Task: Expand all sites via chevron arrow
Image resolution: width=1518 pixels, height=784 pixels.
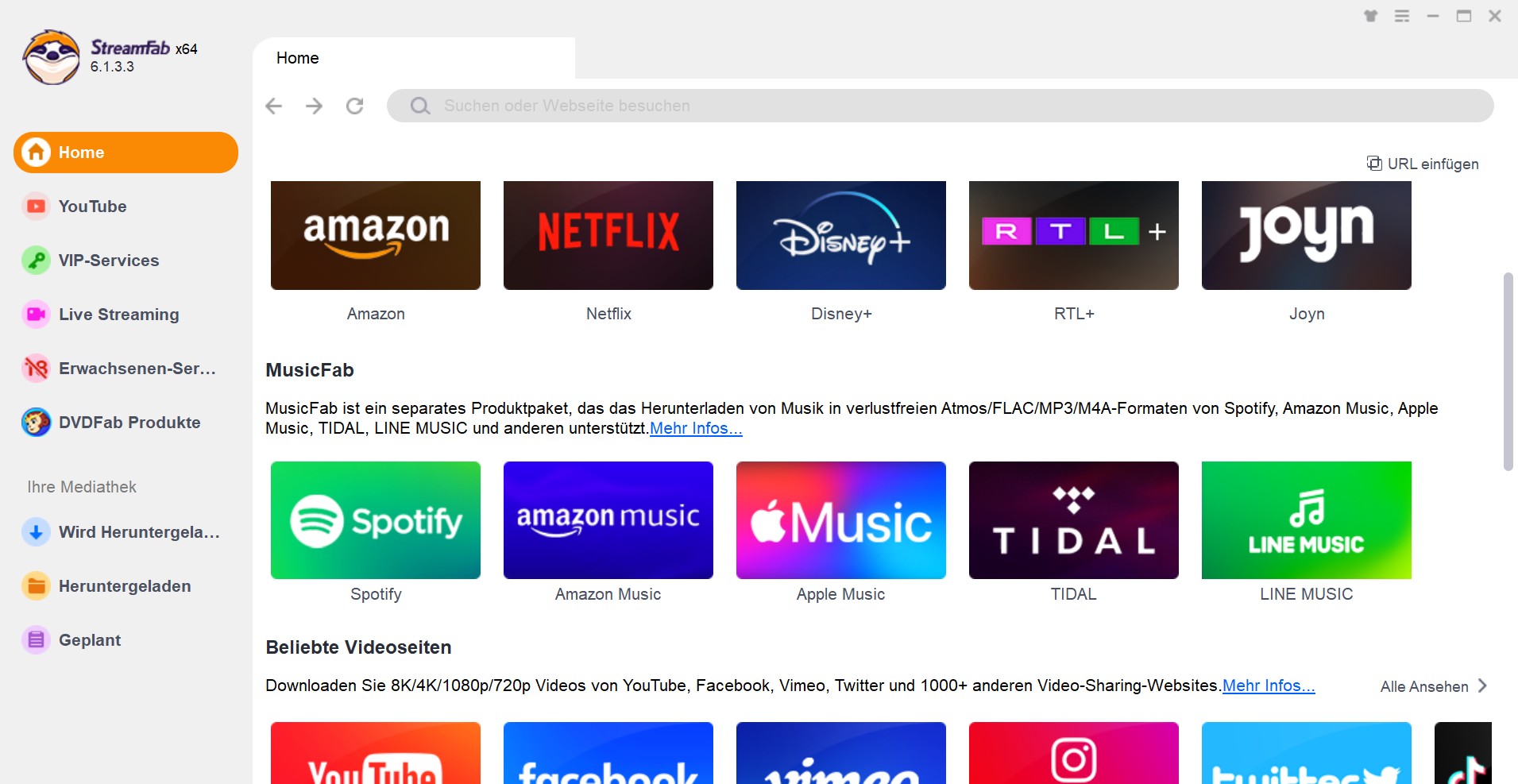Action: pyautogui.click(x=1482, y=686)
